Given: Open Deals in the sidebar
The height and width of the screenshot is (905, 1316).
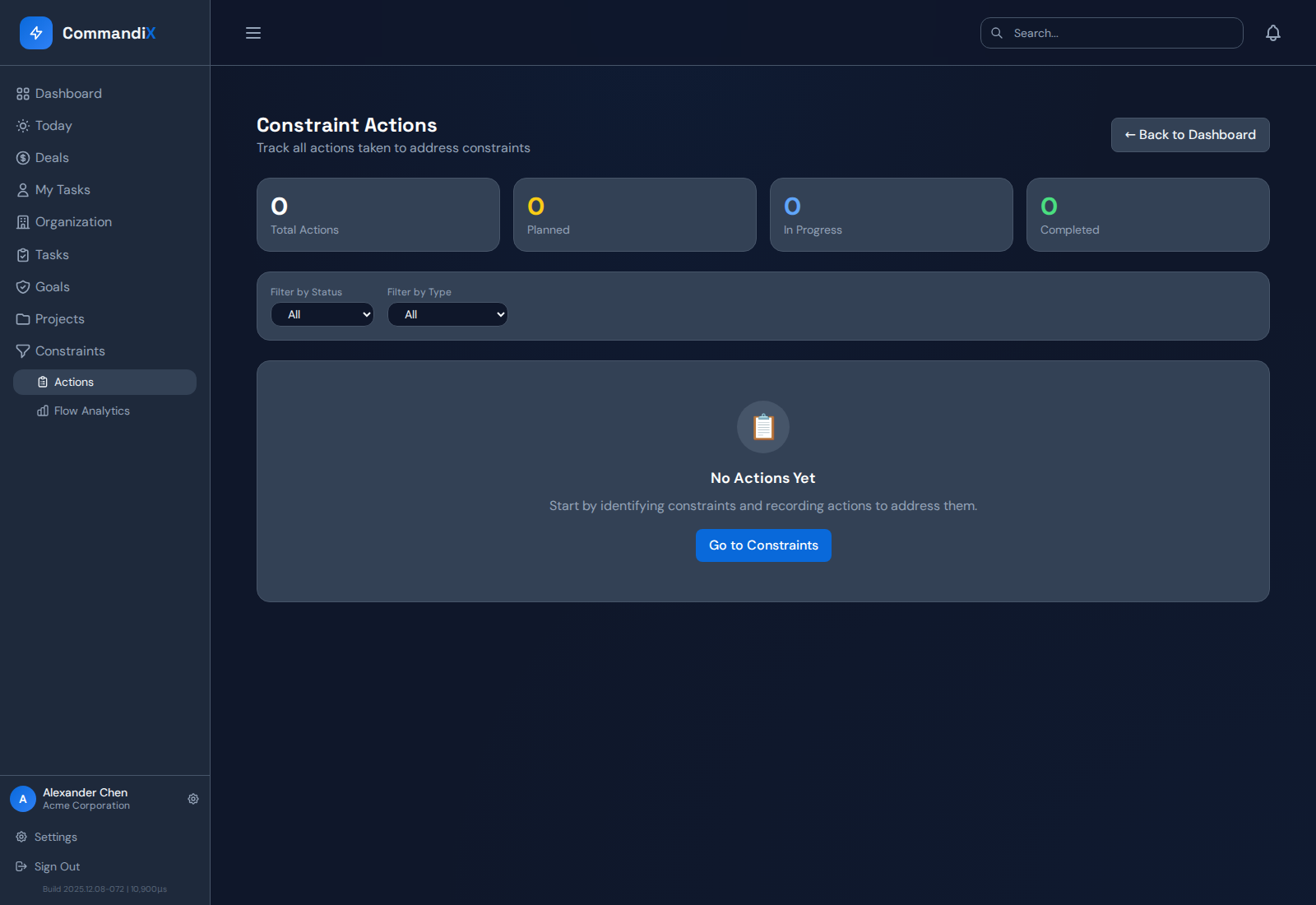Looking at the screenshot, I should coord(104,158).
